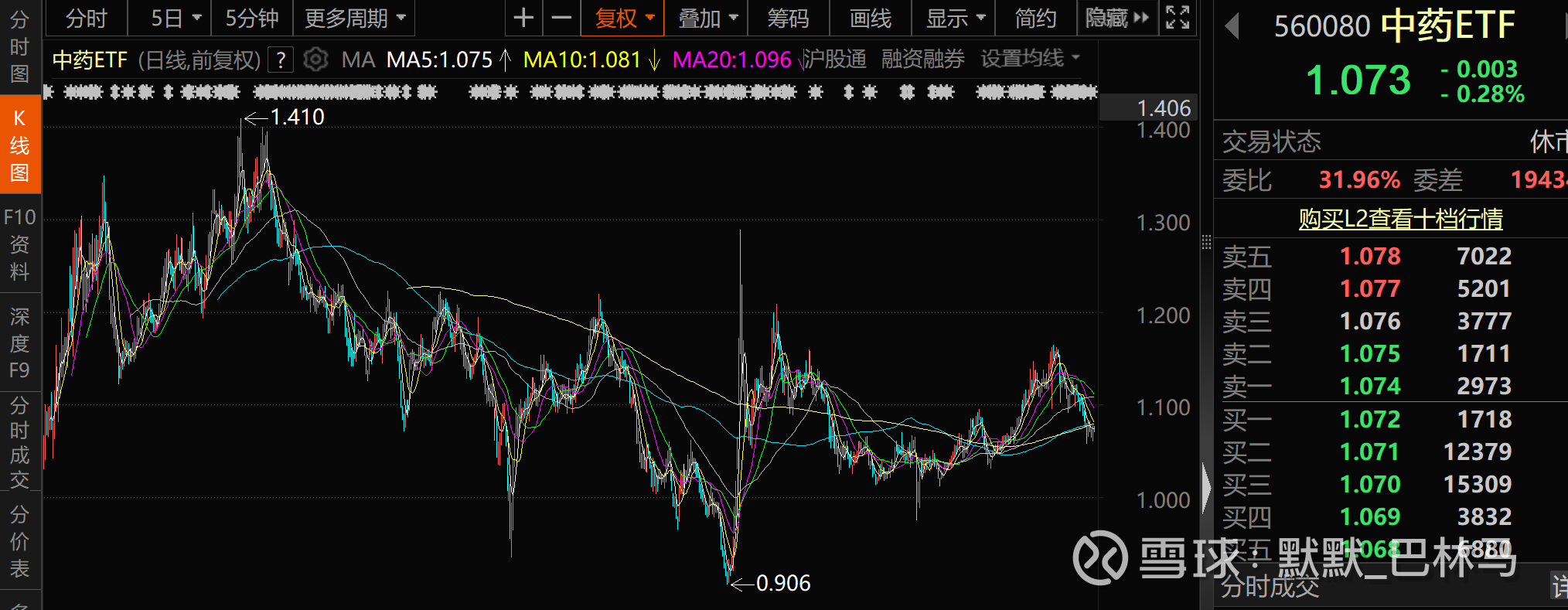Open the 分时图 sidebar tab

[19, 46]
